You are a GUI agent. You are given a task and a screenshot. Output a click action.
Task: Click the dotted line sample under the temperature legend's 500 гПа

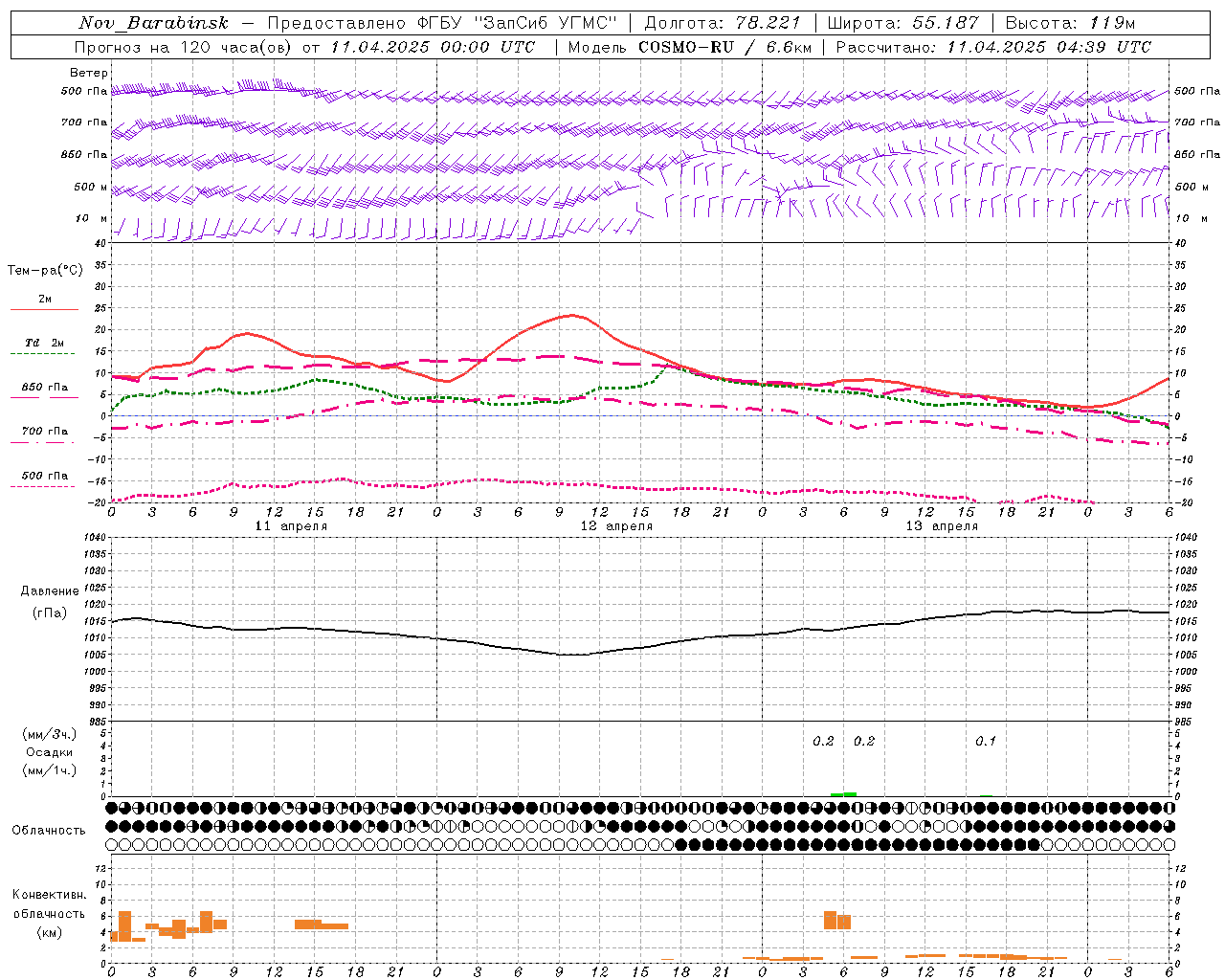pyautogui.click(x=44, y=487)
